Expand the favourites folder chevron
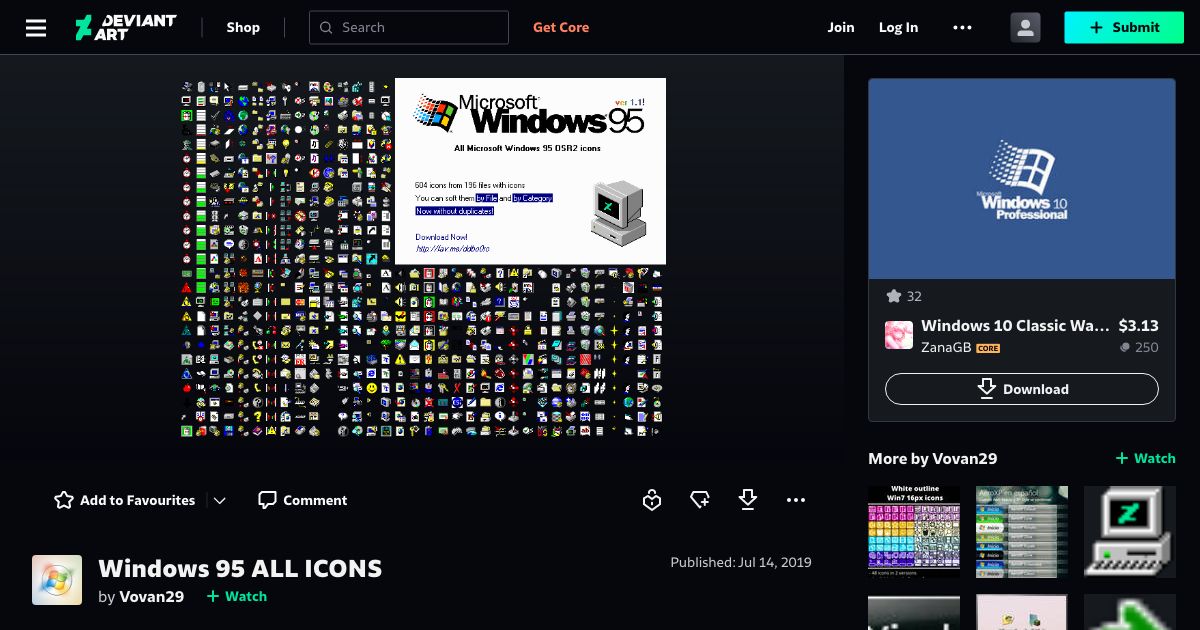Image resolution: width=1200 pixels, height=630 pixels. [220, 500]
